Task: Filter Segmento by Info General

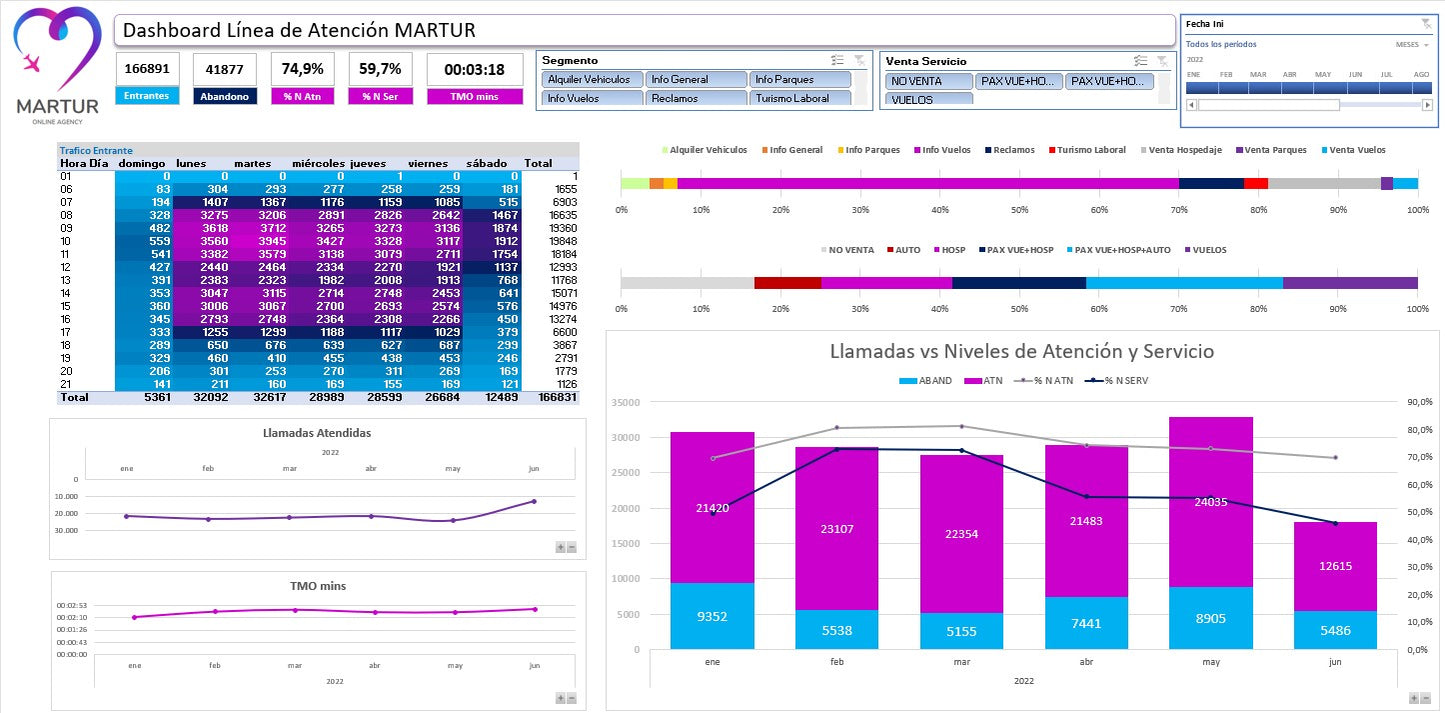Action: (696, 79)
